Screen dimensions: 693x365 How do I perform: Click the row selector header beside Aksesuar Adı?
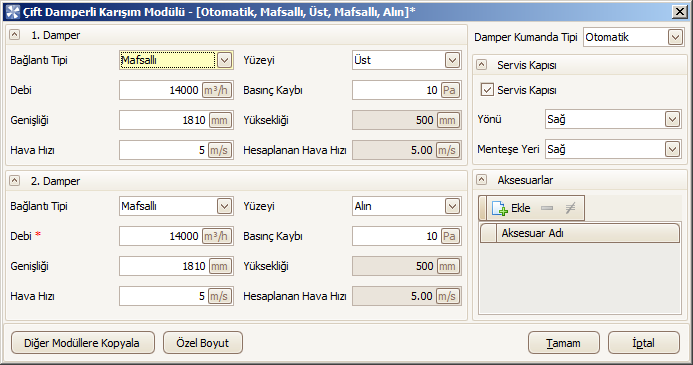click(x=488, y=233)
